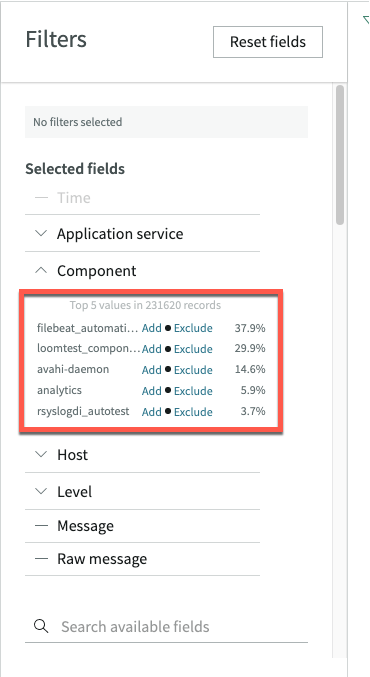
Task: Click the No filters selected box
Action: tap(166, 122)
